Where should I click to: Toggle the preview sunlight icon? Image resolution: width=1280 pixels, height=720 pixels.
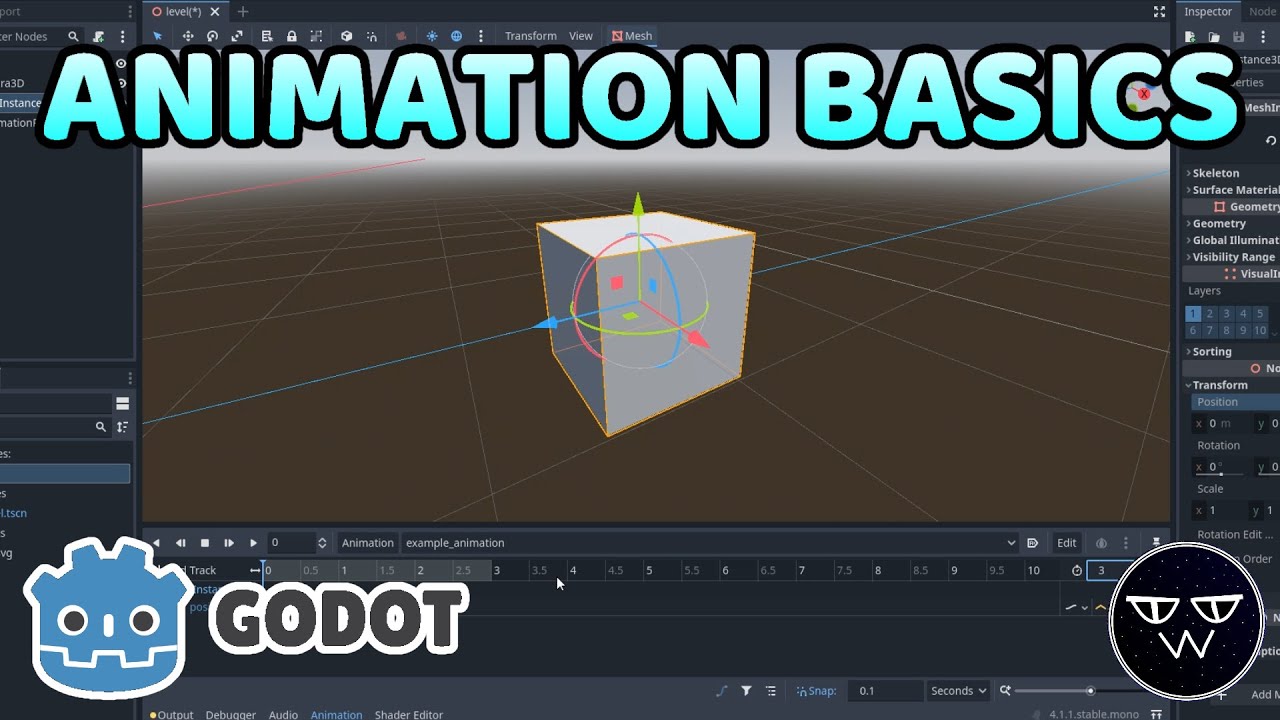click(432, 36)
